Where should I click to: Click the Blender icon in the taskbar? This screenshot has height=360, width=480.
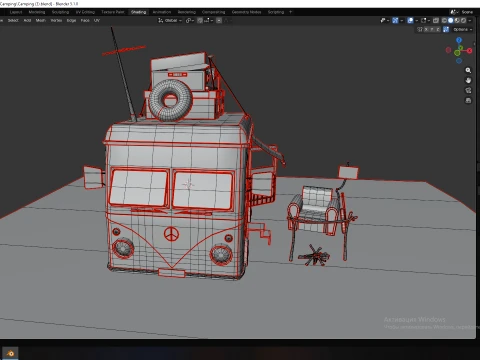pyautogui.click(x=10, y=353)
